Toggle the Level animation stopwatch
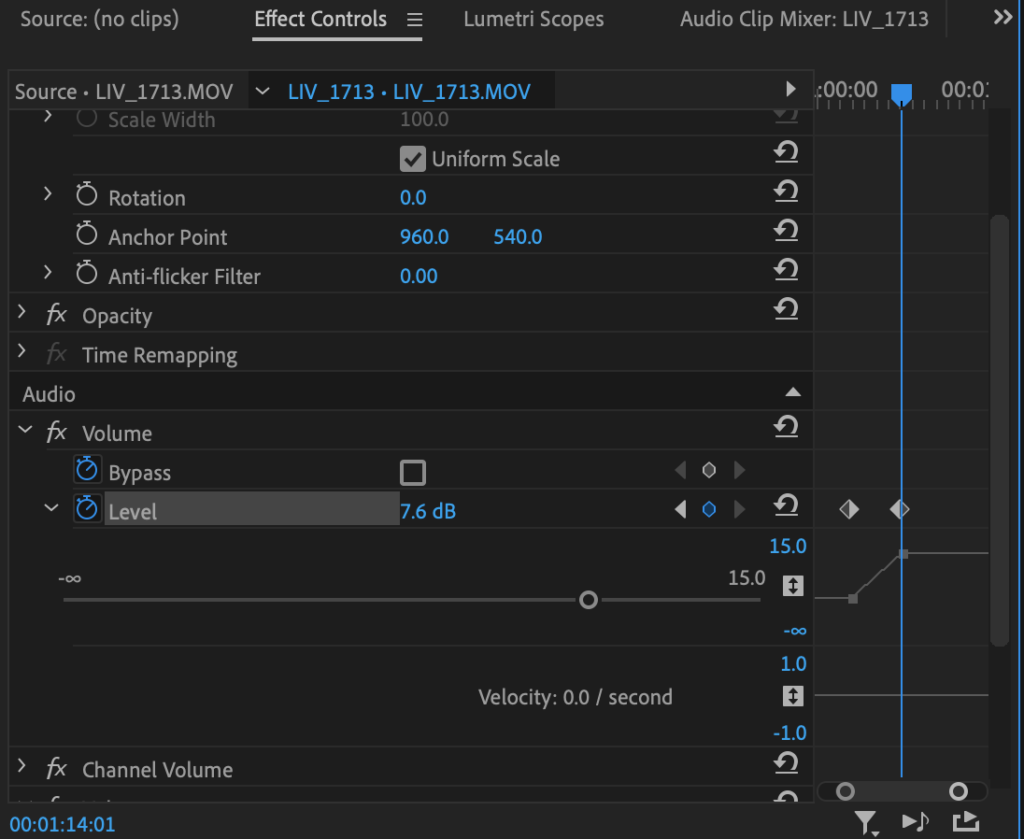This screenshot has width=1024, height=839. (x=87, y=508)
